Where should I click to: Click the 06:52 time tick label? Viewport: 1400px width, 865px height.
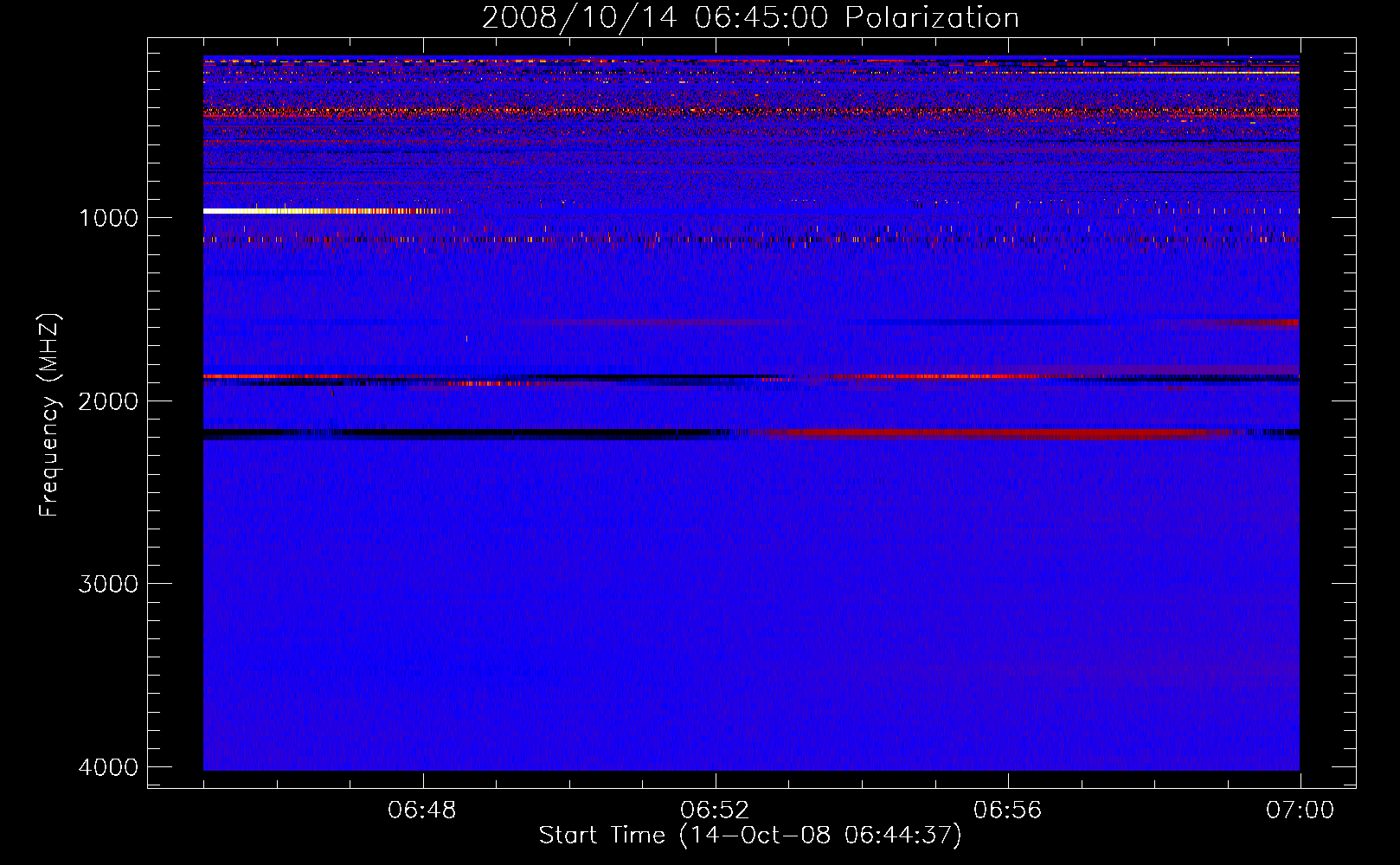pos(715,811)
